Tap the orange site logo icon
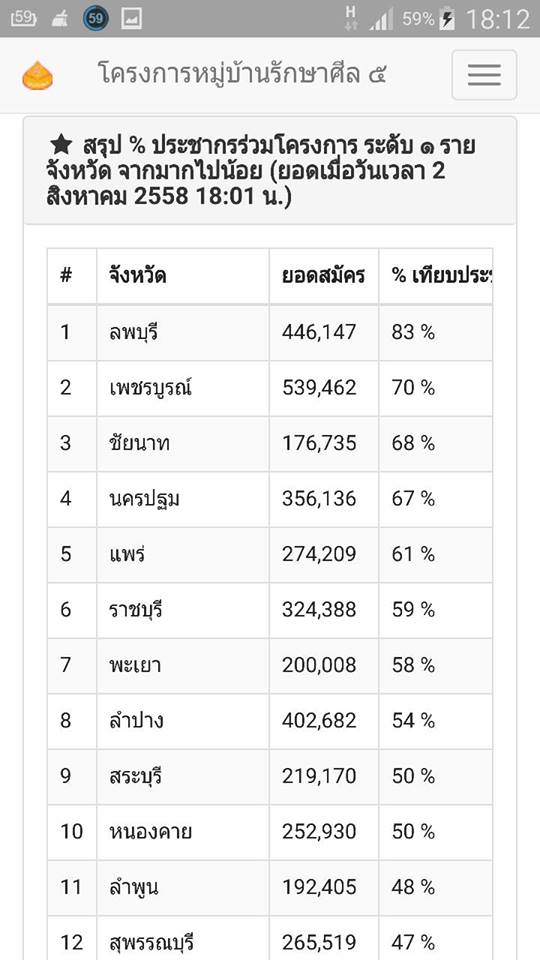The height and width of the screenshot is (960, 540). (x=38, y=76)
